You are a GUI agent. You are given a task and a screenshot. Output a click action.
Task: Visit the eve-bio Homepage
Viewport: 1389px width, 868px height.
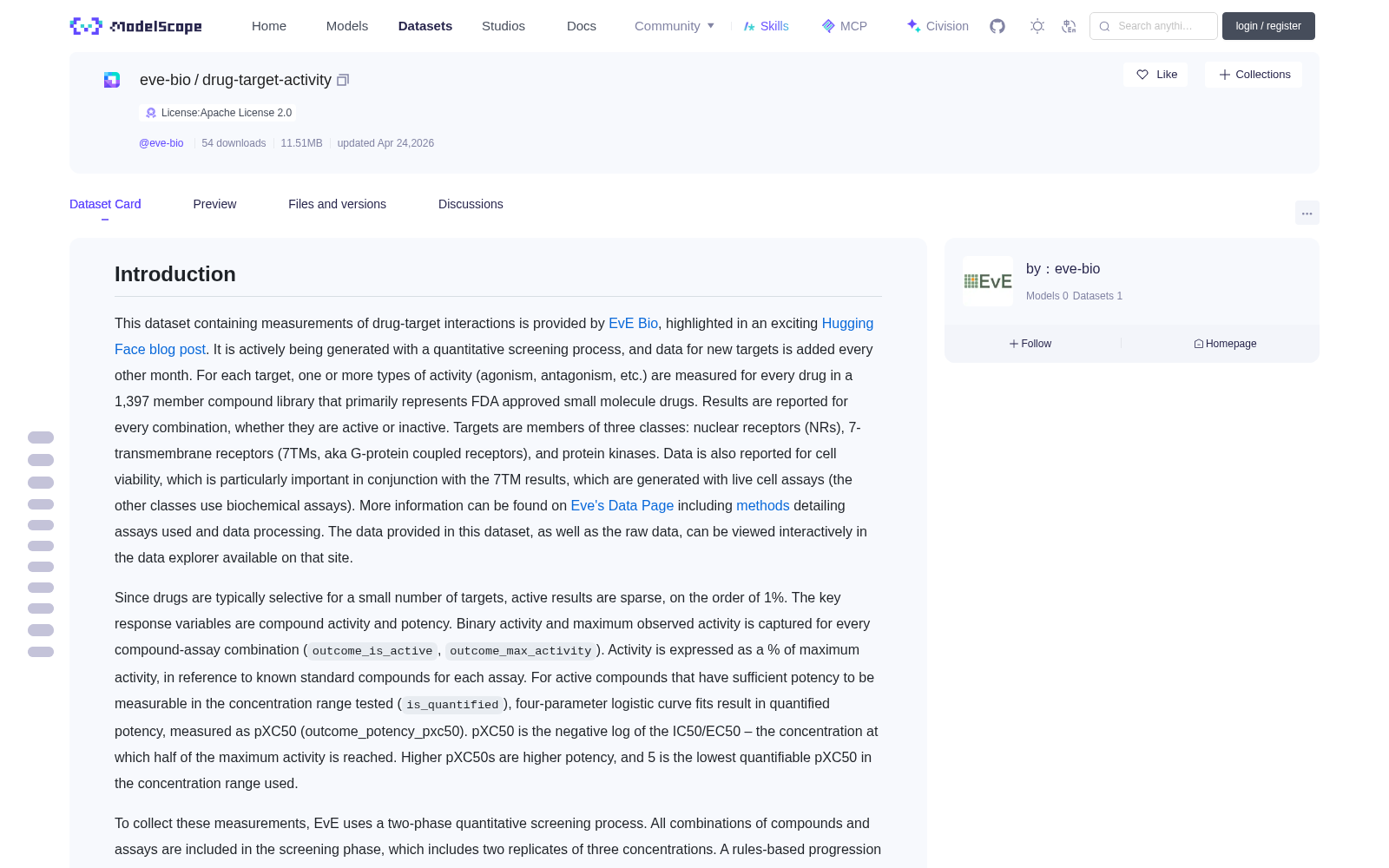point(1225,344)
